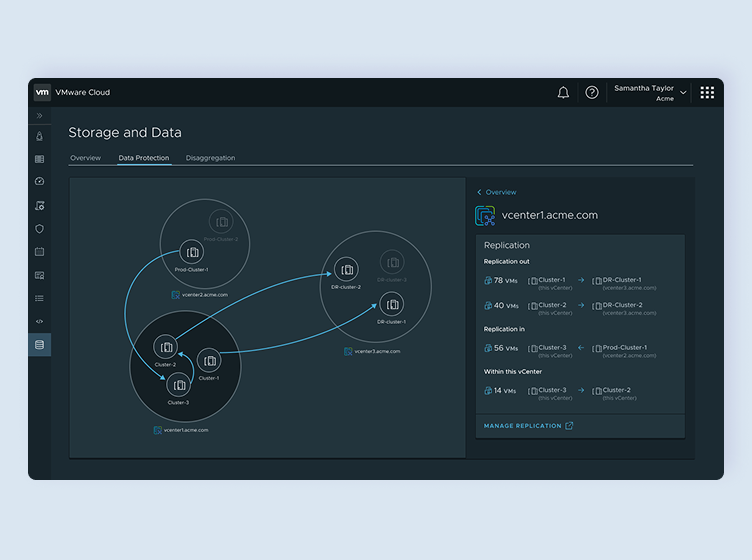
Task: Click the 40 VMs replication entry
Action: coord(502,305)
